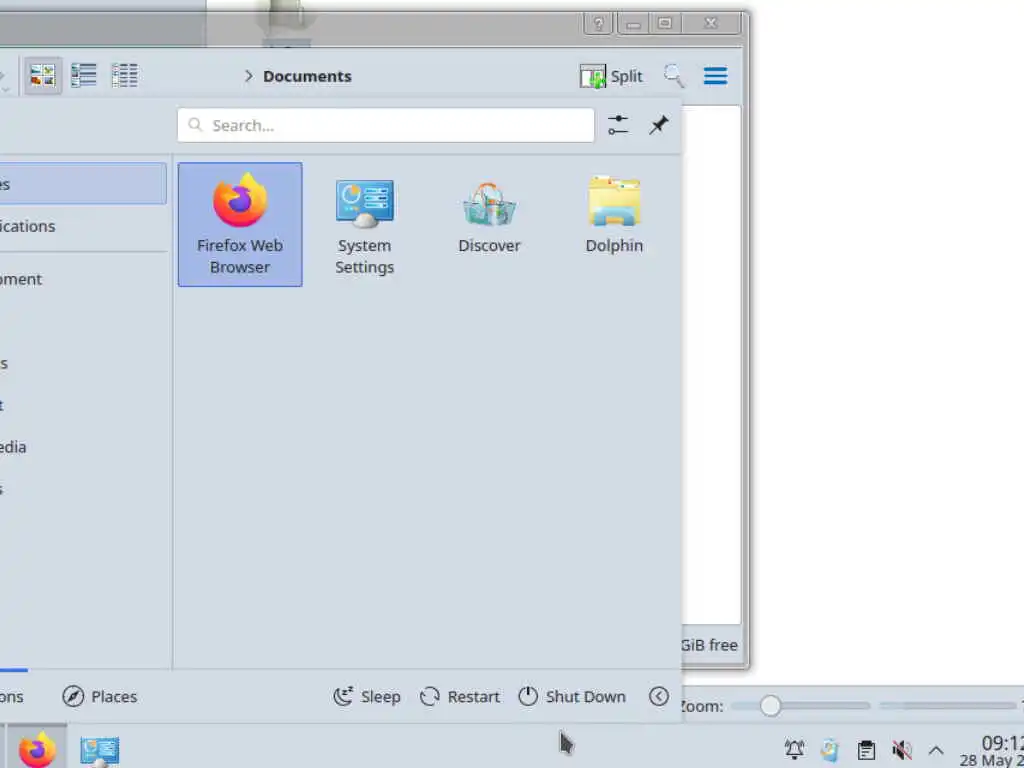The width and height of the screenshot is (1024, 768).
Task: Click the Documents breadcrumb in Dolphin
Action: [307, 76]
